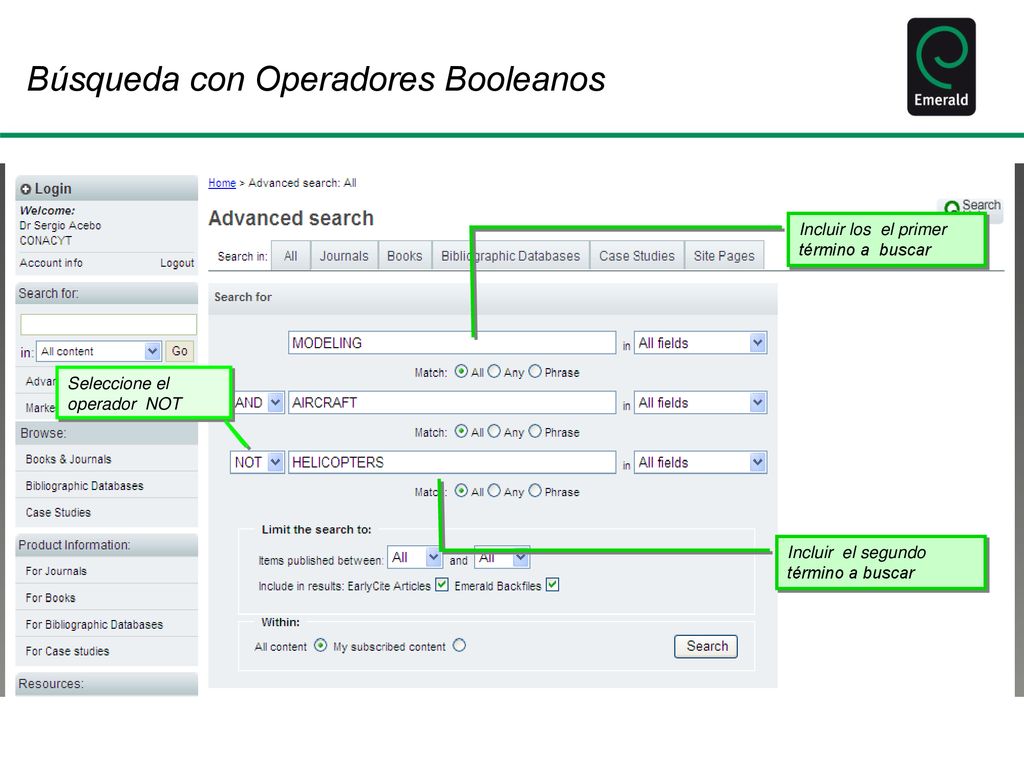
Task: Open the first published-between year dropdown
Action: point(415,557)
